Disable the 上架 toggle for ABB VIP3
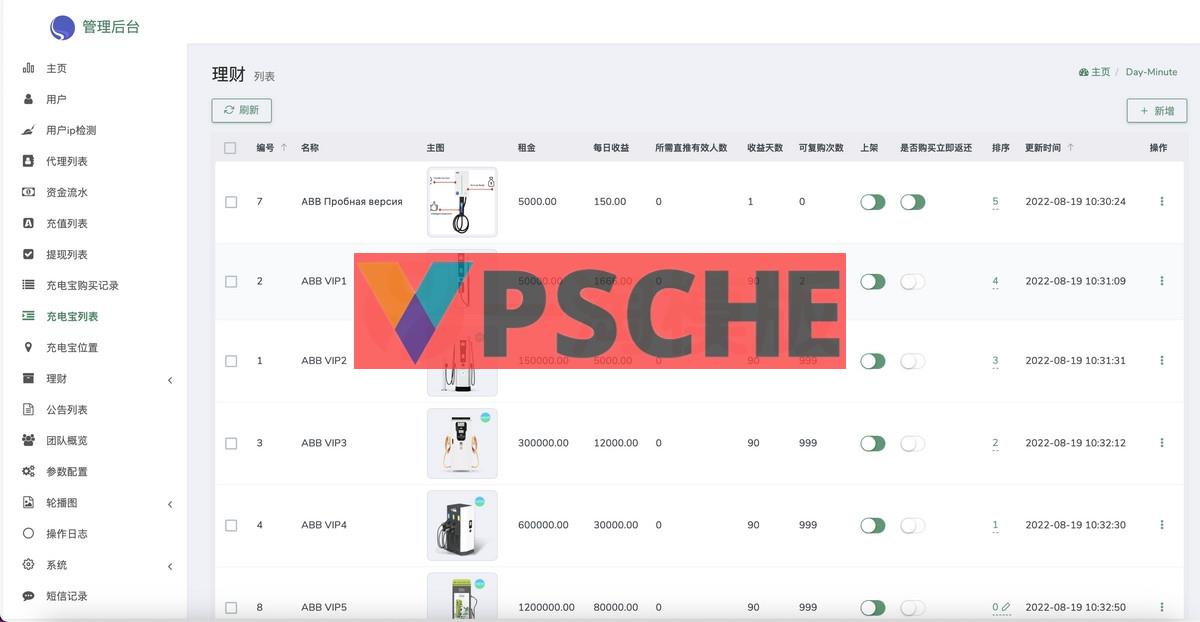This screenshot has width=1200, height=622. 872,442
